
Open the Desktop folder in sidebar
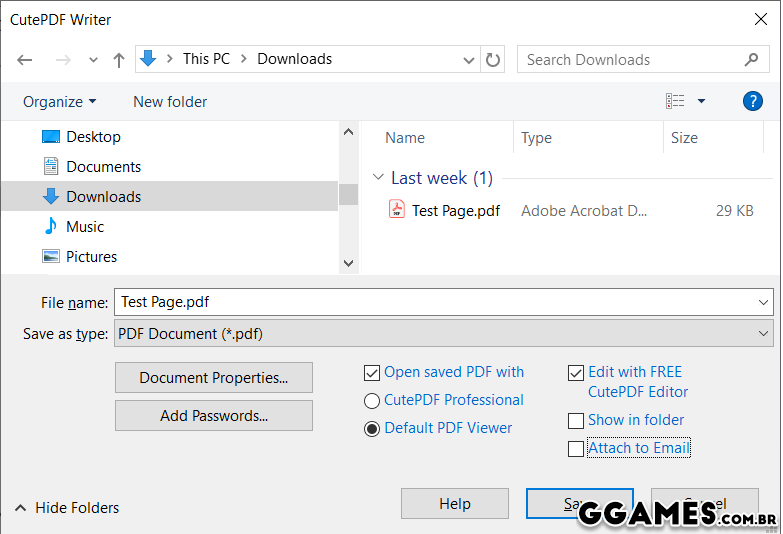coord(93,137)
